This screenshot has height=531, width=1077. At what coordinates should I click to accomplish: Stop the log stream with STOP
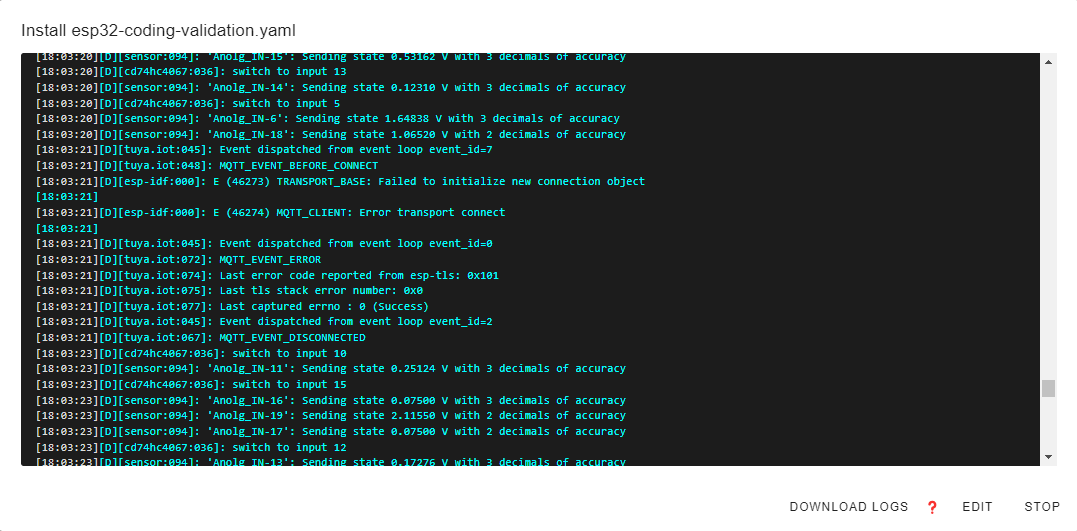tap(1041, 507)
